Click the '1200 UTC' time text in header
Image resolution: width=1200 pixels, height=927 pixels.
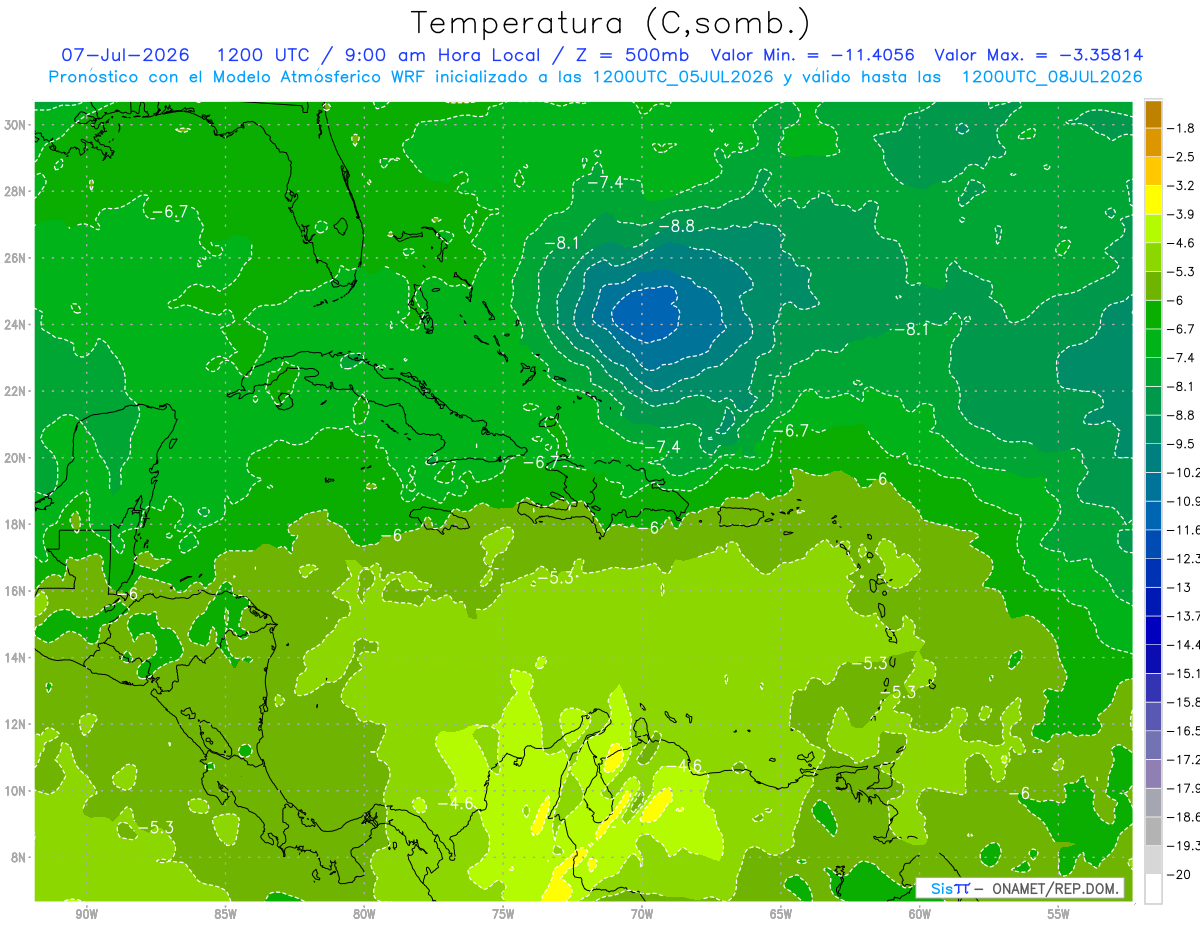pyautogui.click(x=264, y=55)
